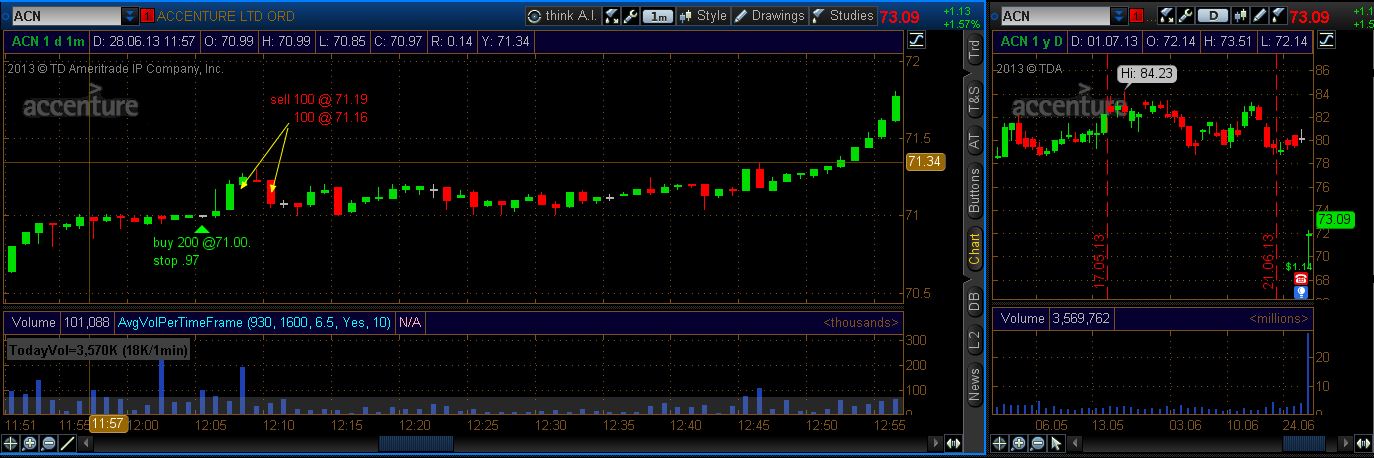
Task: Open the AT side tab
Action: pyautogui.click(x=974, y=141)
